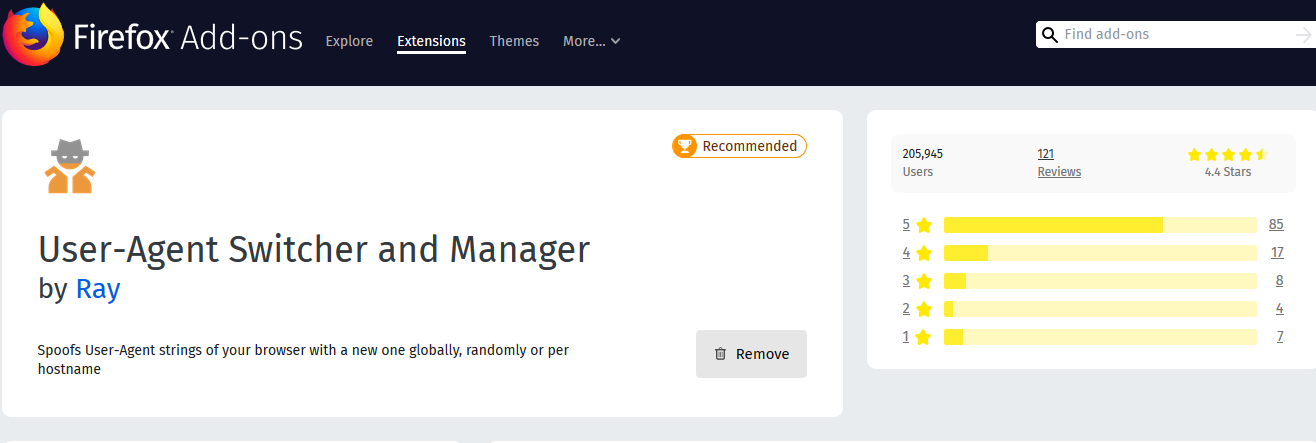Open the 85 five-star reviews count
The height and width of the screenshot is (443, 1316).
point(1276,224)
